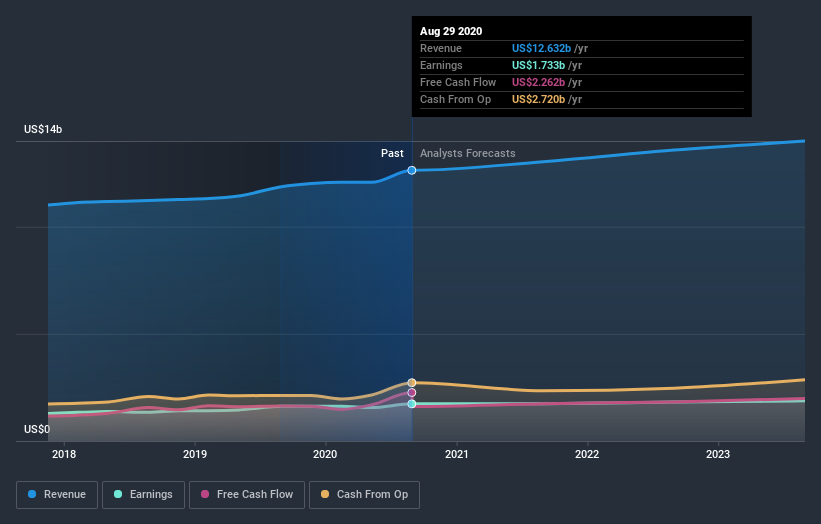Click the 2022 x-axis label
The image size is (821, 524).
pyautogui.click(x=587, y=454)
